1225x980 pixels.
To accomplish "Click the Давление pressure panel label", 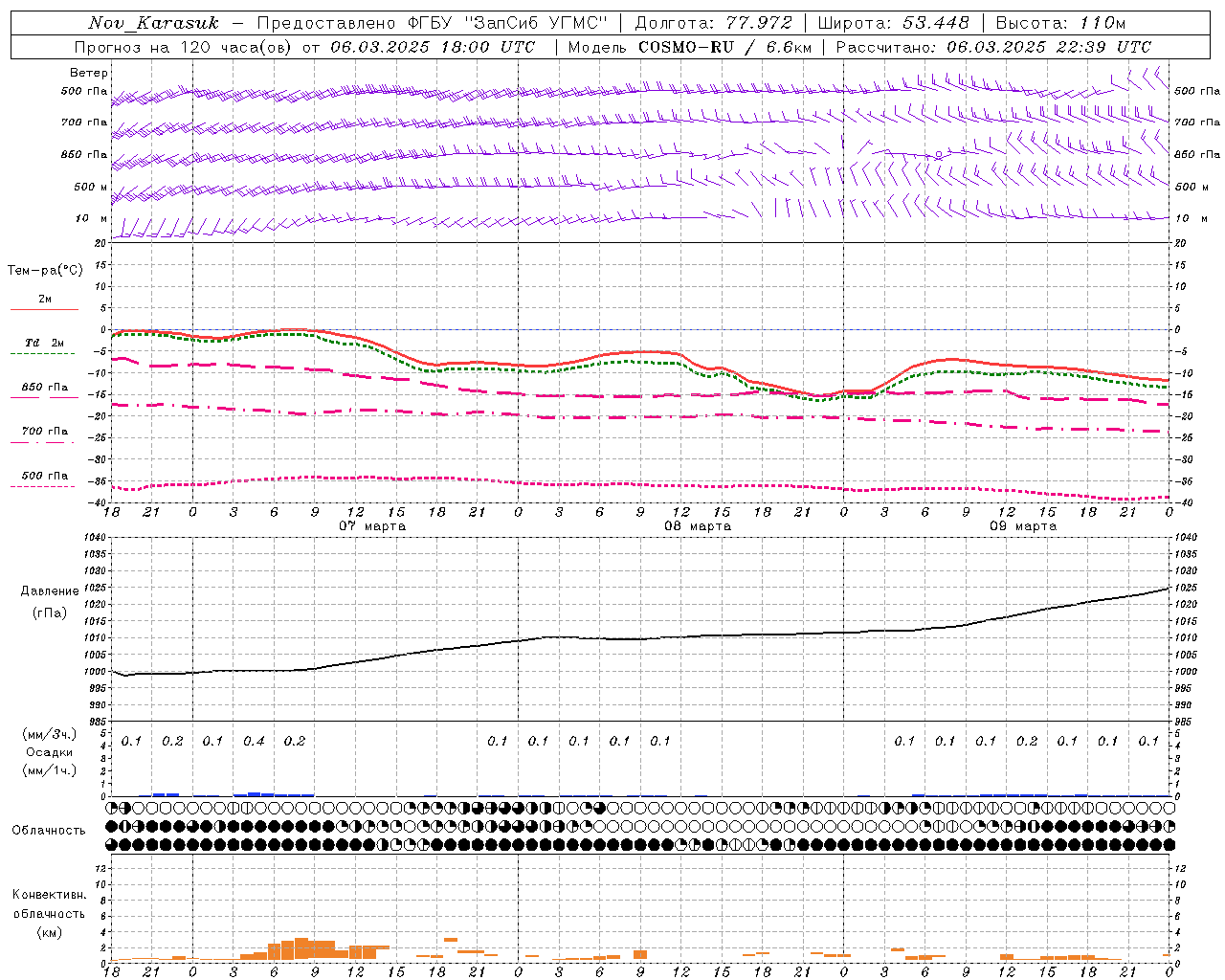I will pyautogui.click(x=50, y=591).
